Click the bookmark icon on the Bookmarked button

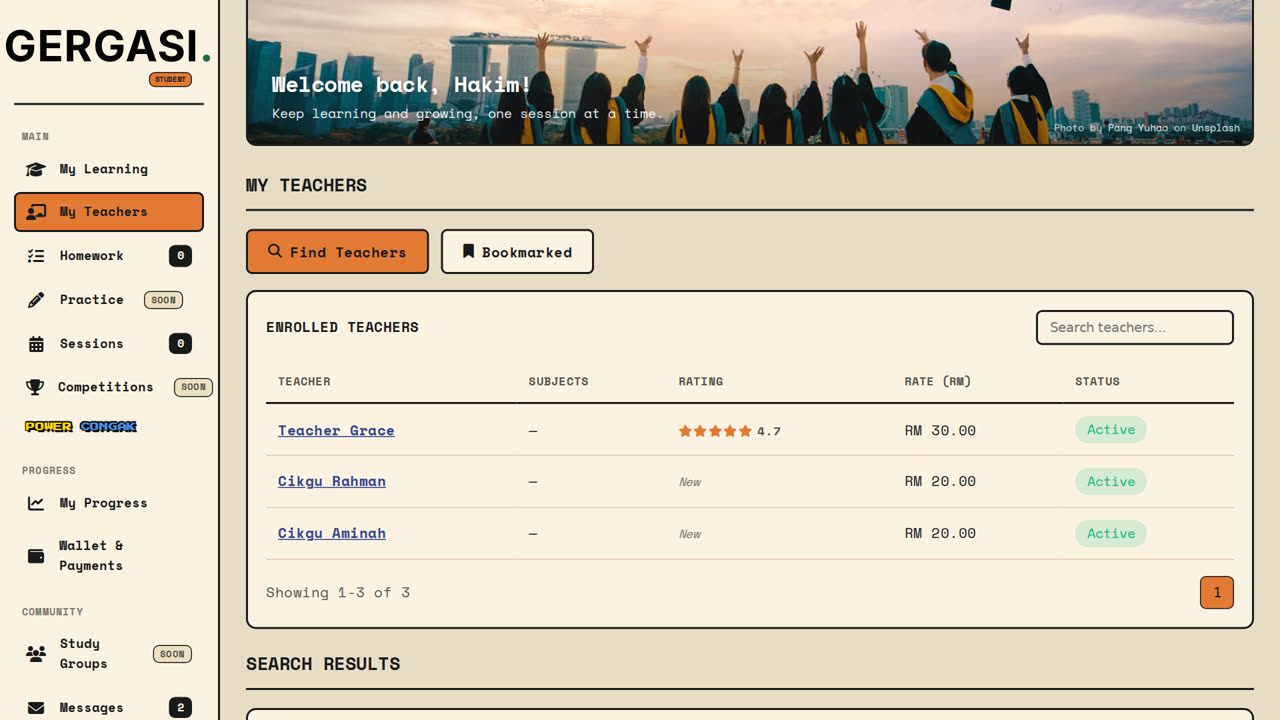(468, 252)
